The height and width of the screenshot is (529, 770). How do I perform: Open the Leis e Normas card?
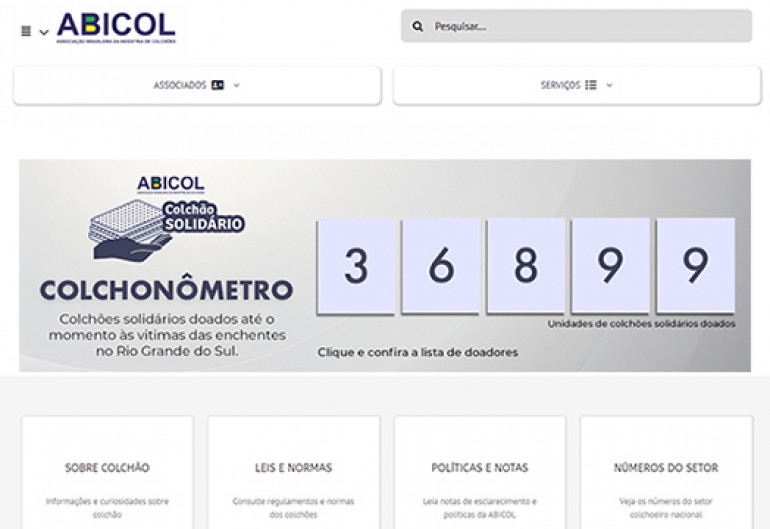pyautogui.click(x=293, y=468)
